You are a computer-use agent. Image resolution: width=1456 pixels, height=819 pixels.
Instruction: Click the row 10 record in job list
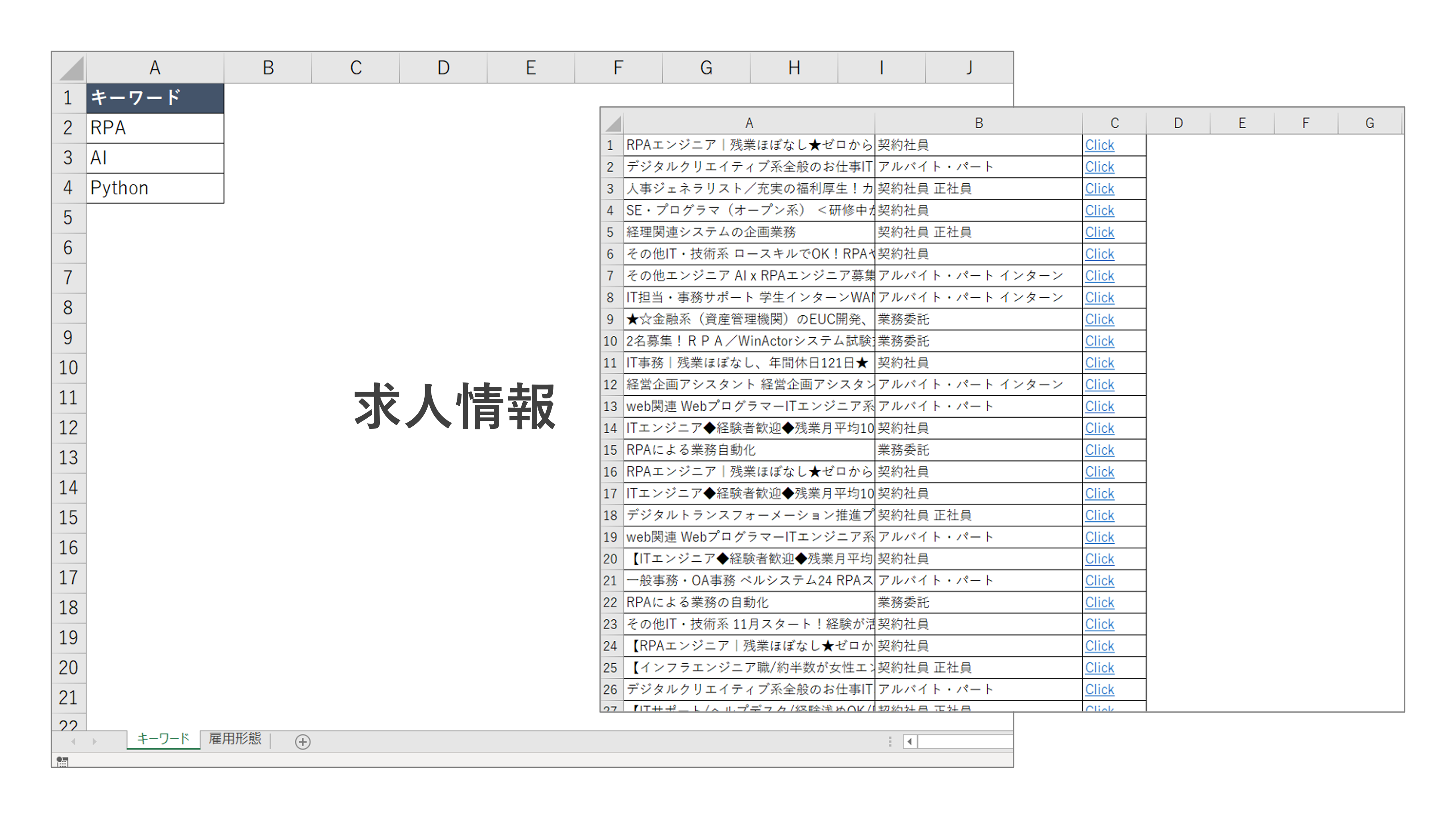750,341
